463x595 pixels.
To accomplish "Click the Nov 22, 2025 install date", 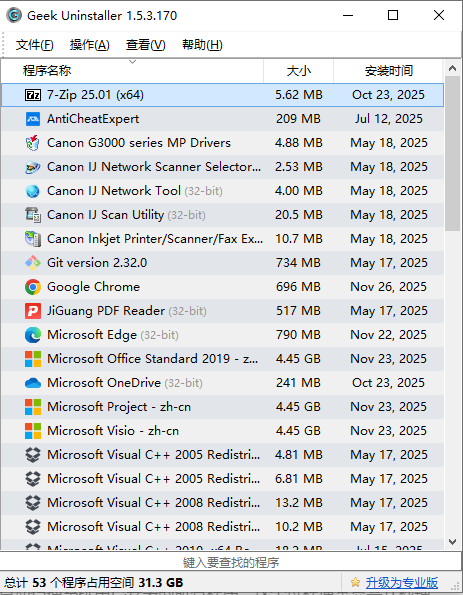I will pos(389,335).
